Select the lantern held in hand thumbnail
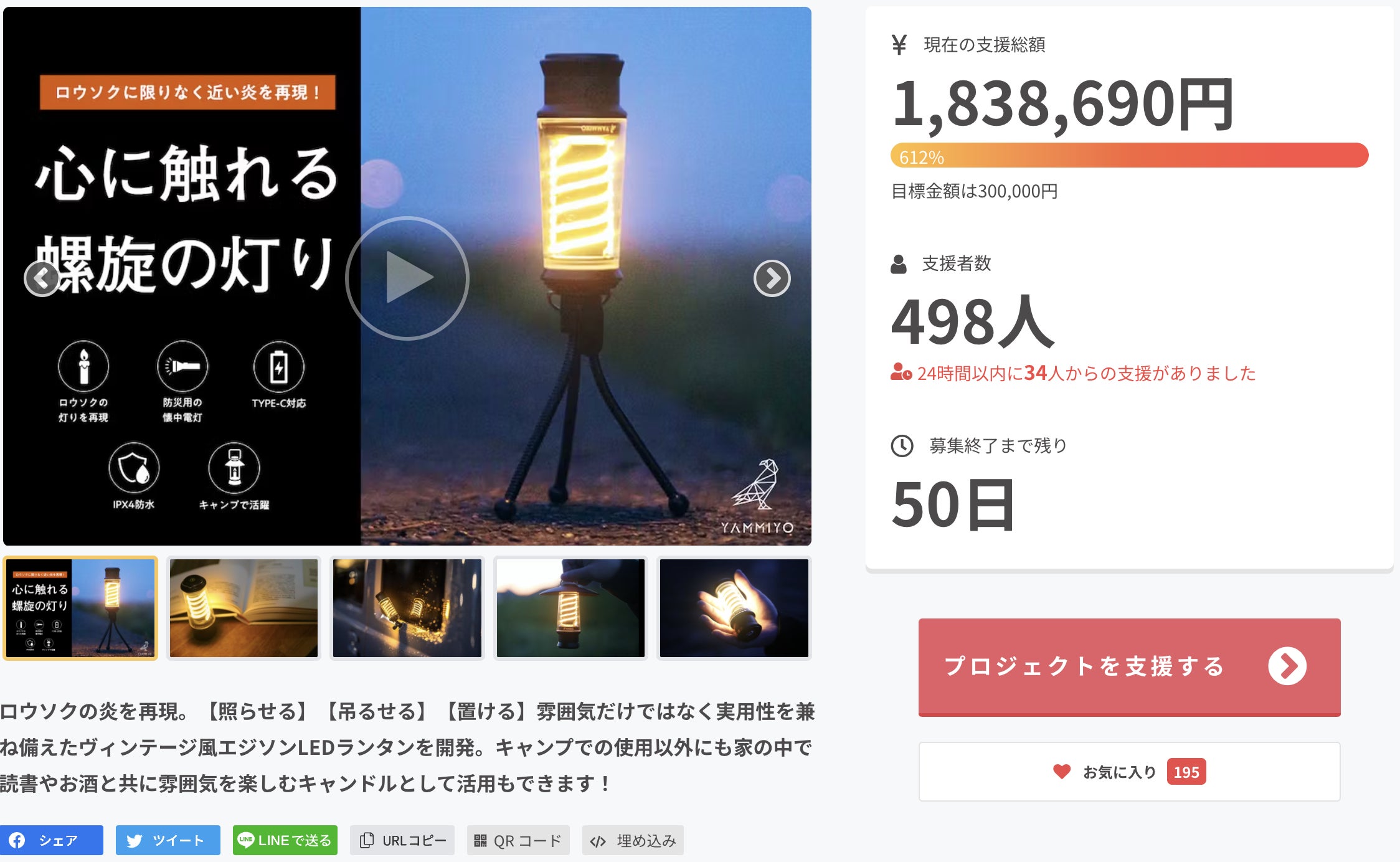1400x862 pixels. point(734,608)
